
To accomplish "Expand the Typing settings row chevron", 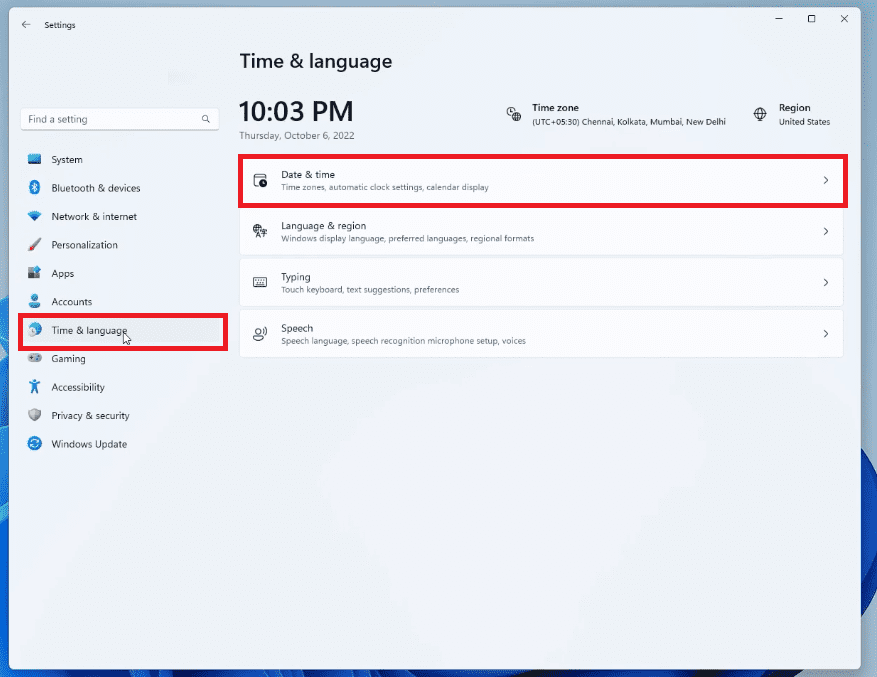I will (x=826, y=282).
